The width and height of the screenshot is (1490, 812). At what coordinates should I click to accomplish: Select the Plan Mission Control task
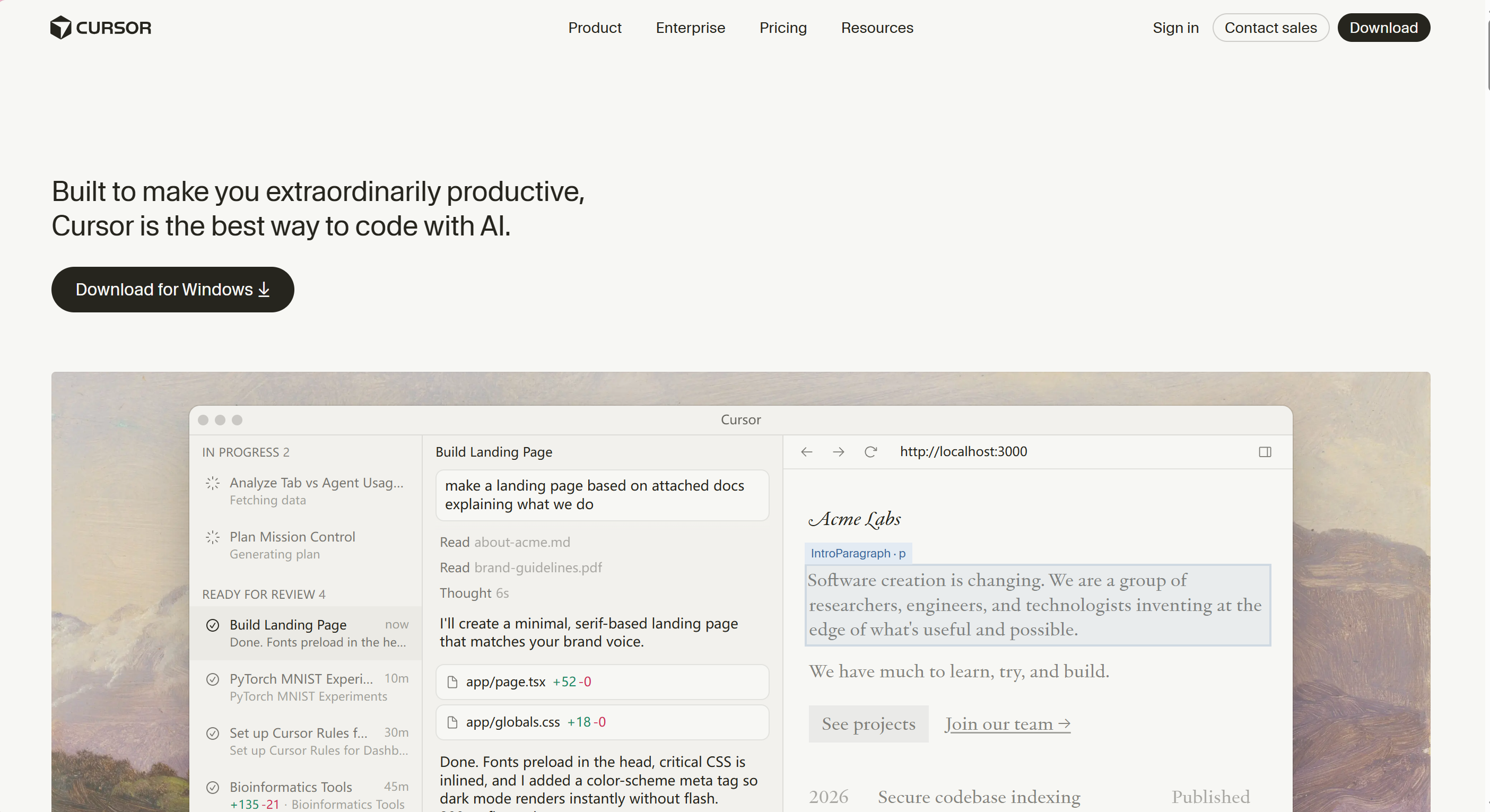pos(306,545)
